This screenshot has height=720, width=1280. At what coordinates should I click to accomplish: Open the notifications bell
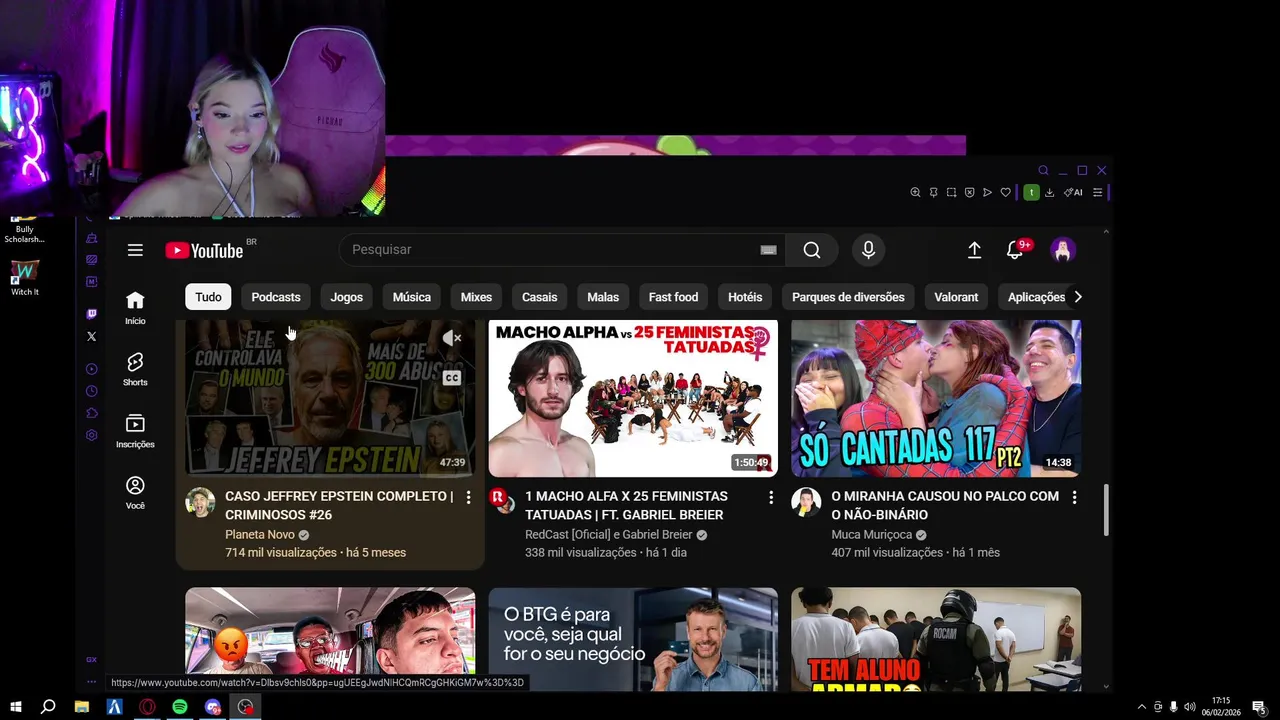pos(1015,250)
